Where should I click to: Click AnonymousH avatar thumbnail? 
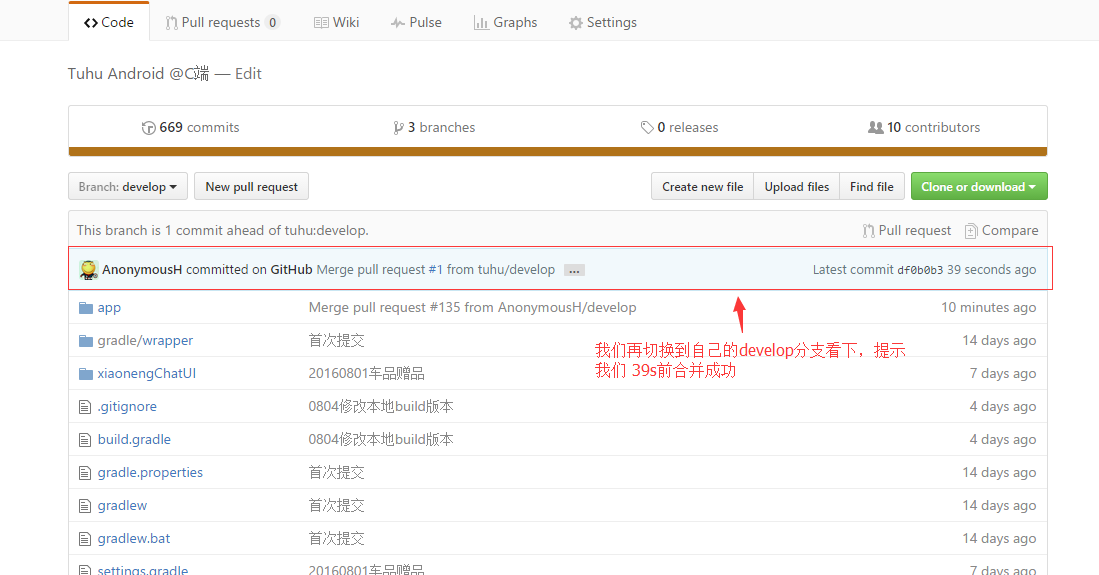point(88,270)
